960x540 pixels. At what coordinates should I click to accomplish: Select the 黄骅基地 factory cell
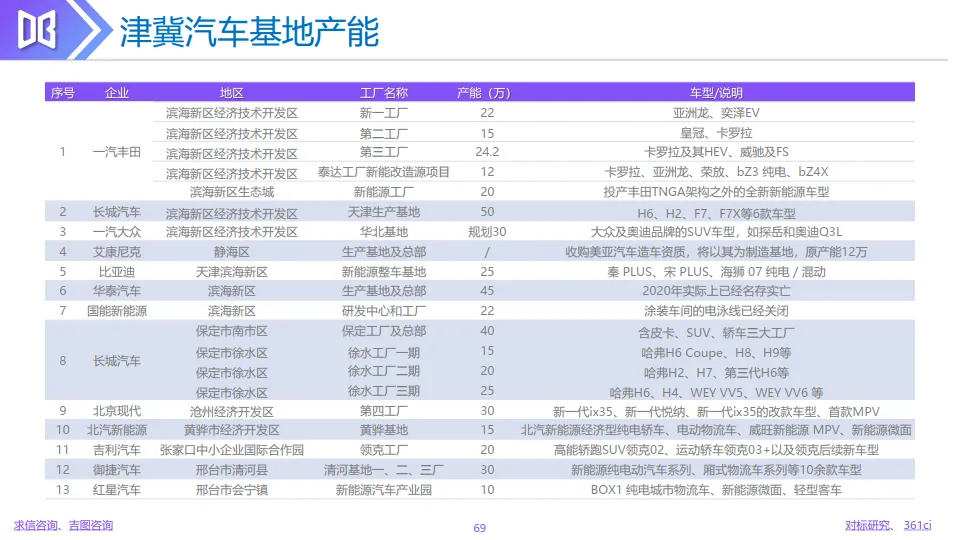coord(383,430)
